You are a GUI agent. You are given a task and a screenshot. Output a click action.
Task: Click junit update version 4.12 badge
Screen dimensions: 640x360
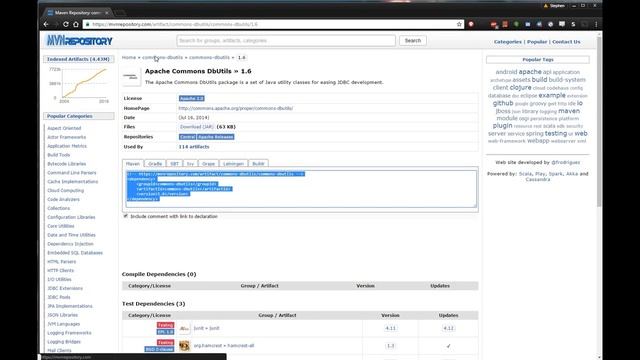448,328
